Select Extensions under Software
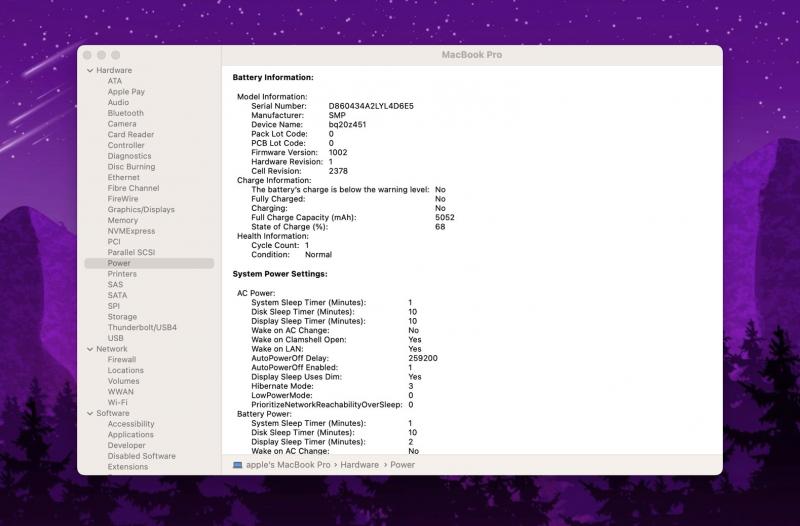Screen dimensions: 800x526 (128, 467)
